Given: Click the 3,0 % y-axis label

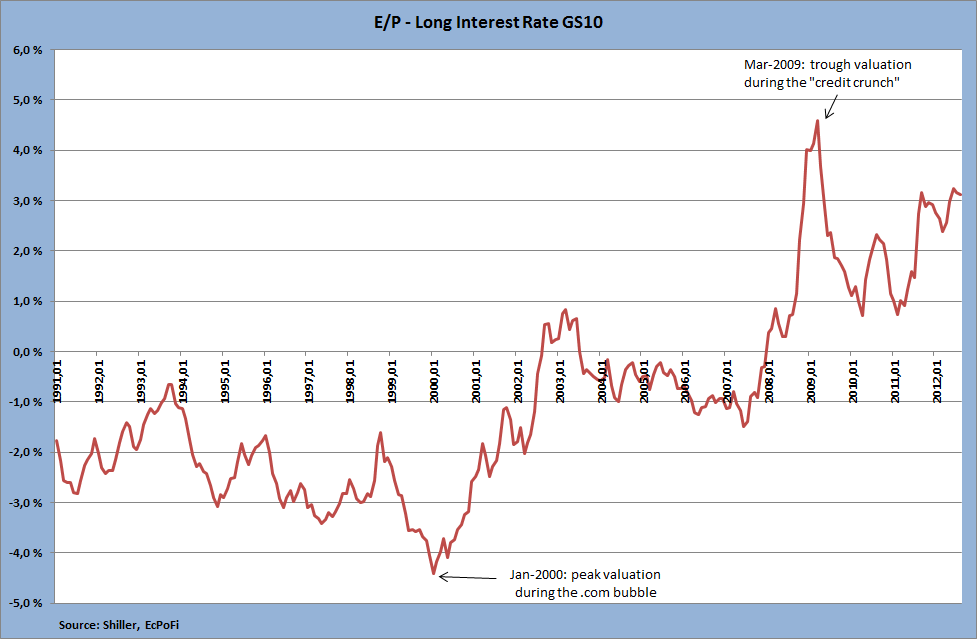Looking at the screenshot, I should point(27,201).
